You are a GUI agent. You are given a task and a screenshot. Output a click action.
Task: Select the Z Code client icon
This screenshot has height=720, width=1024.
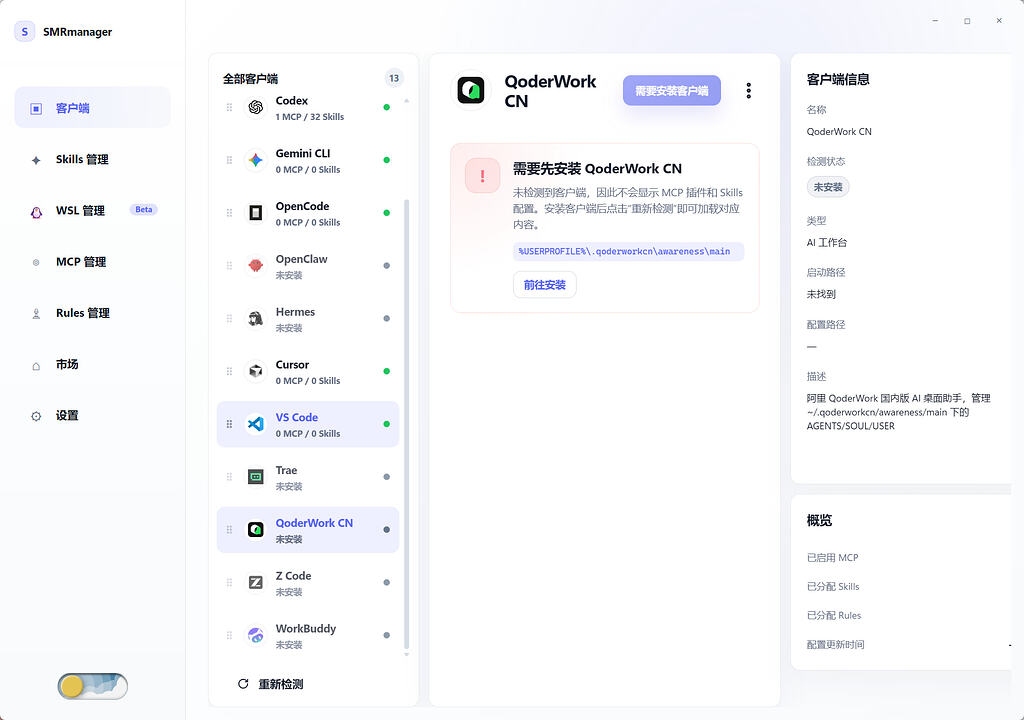255,583
